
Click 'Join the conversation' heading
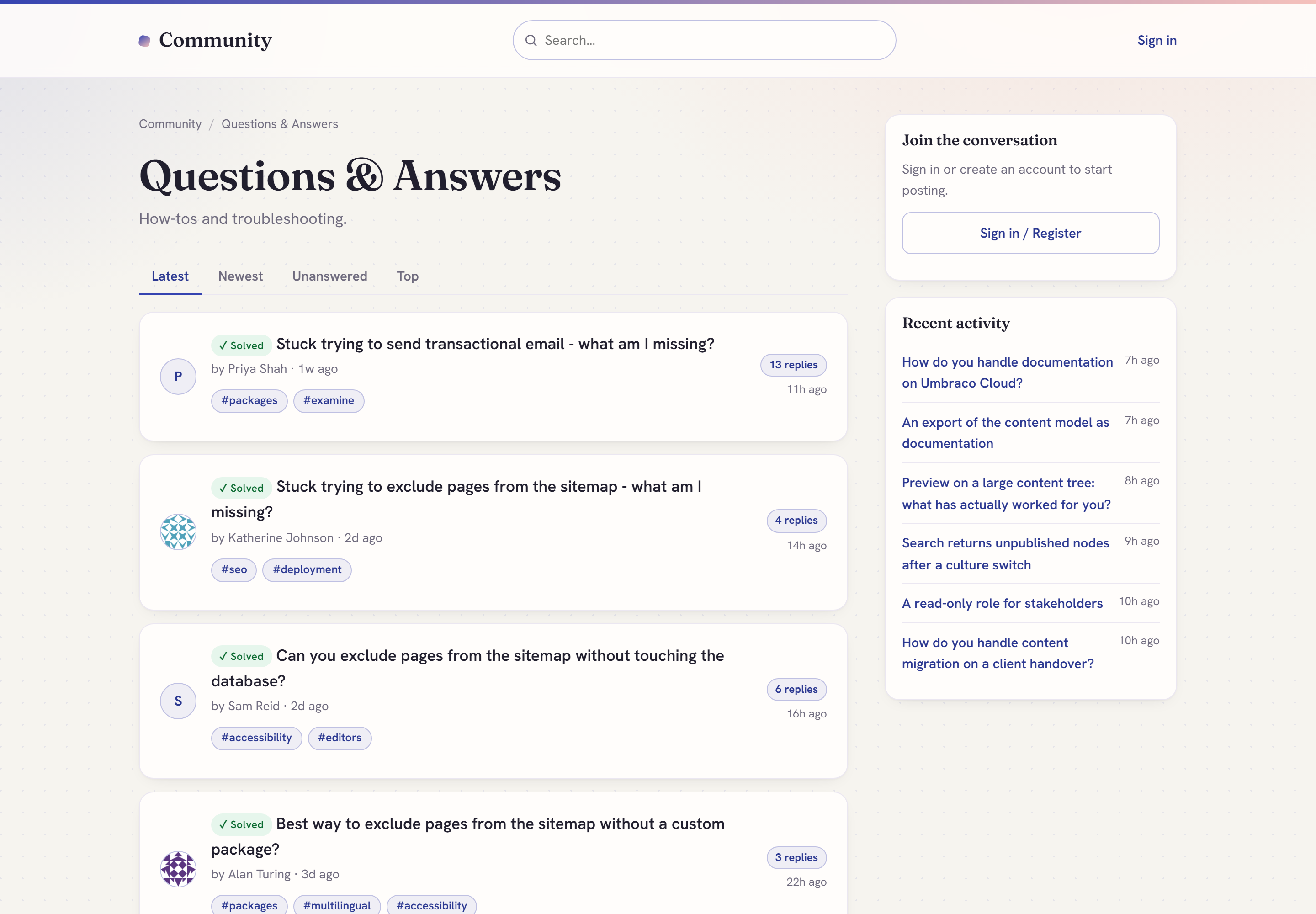979,140
